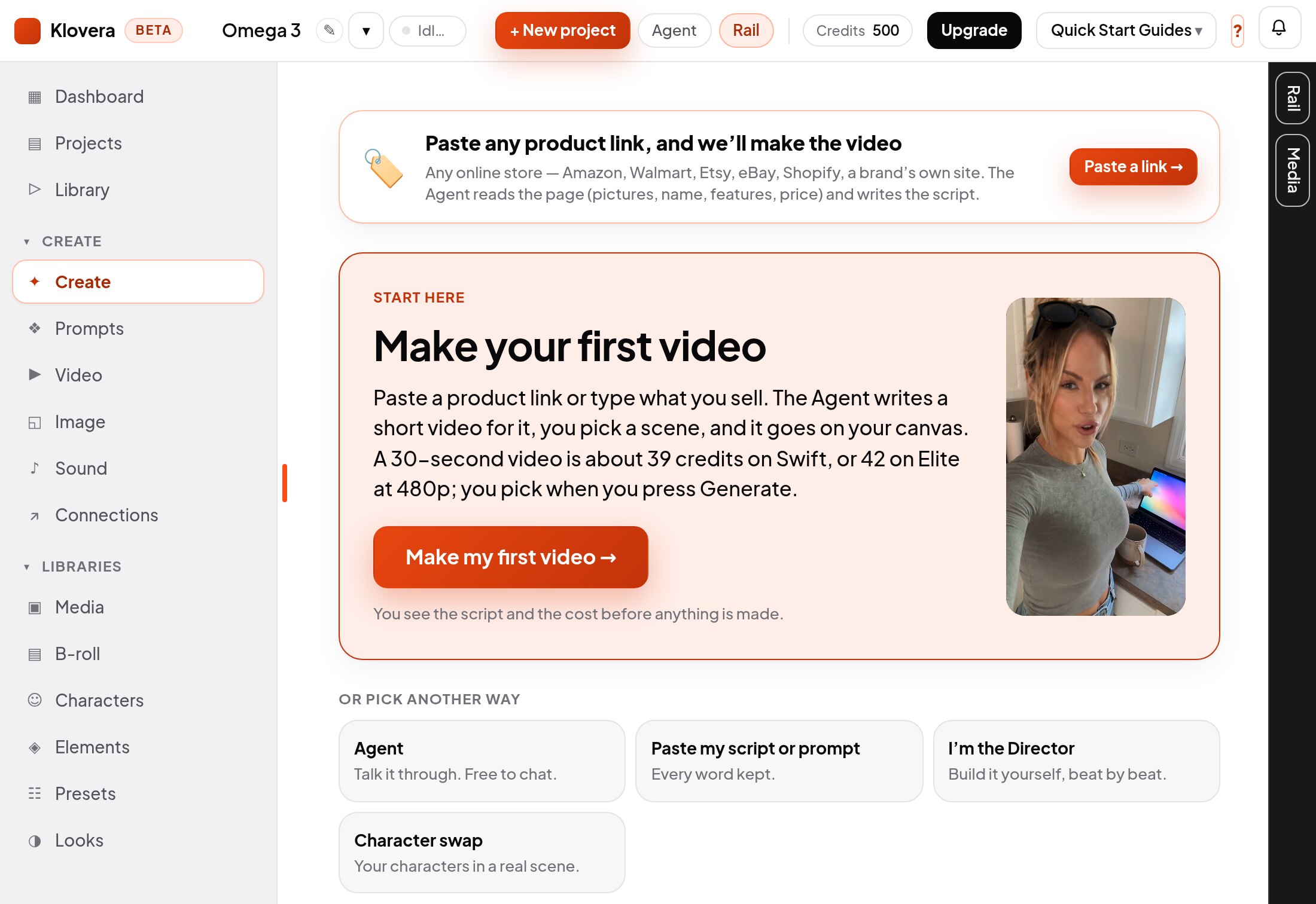The height and width of the screenshot is (904, 1316).
Task: Click the Projects list icon in sidebar
Action: [x=35, y=143]
